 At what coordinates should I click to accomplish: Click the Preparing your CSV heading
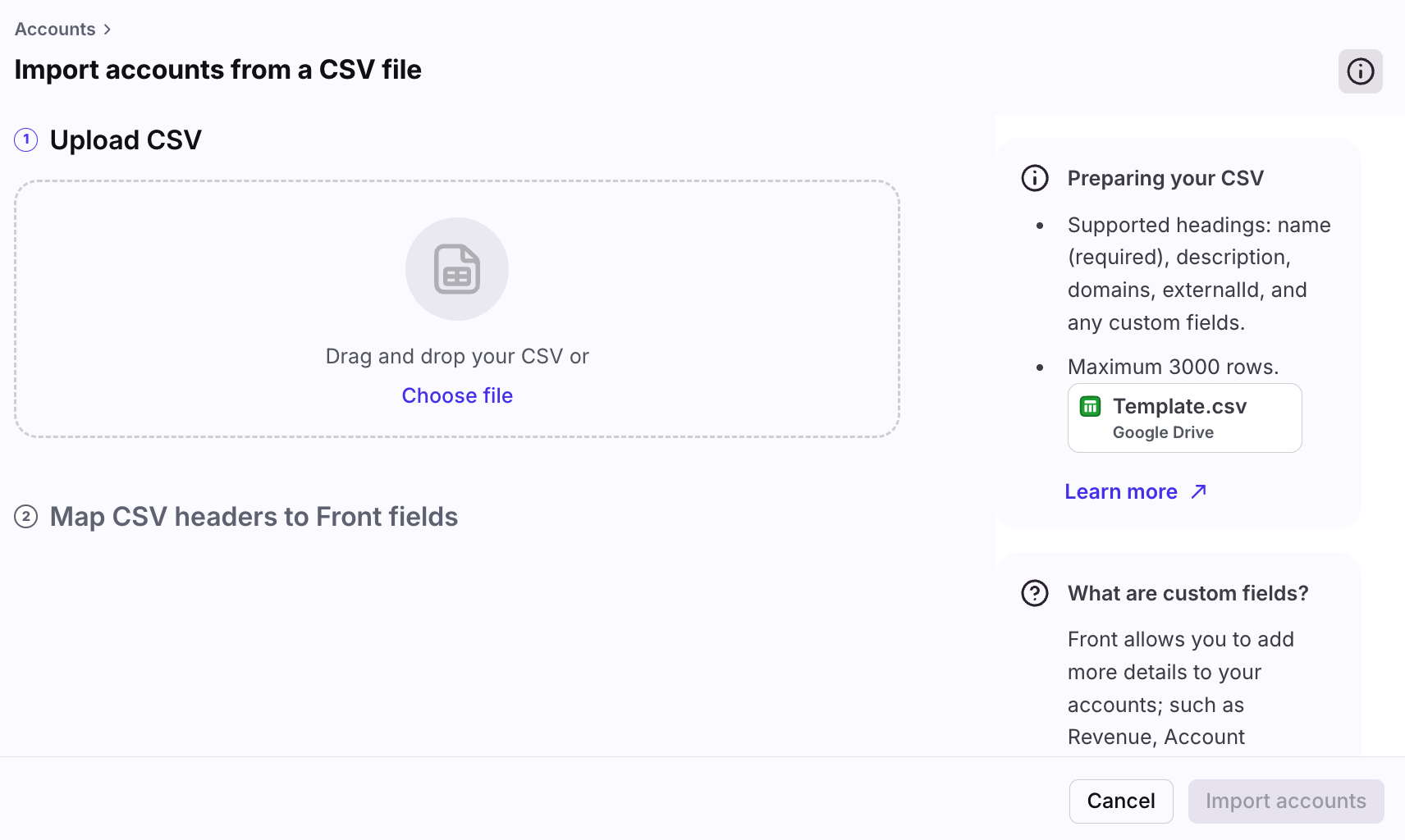click(x=1165, y=178)
